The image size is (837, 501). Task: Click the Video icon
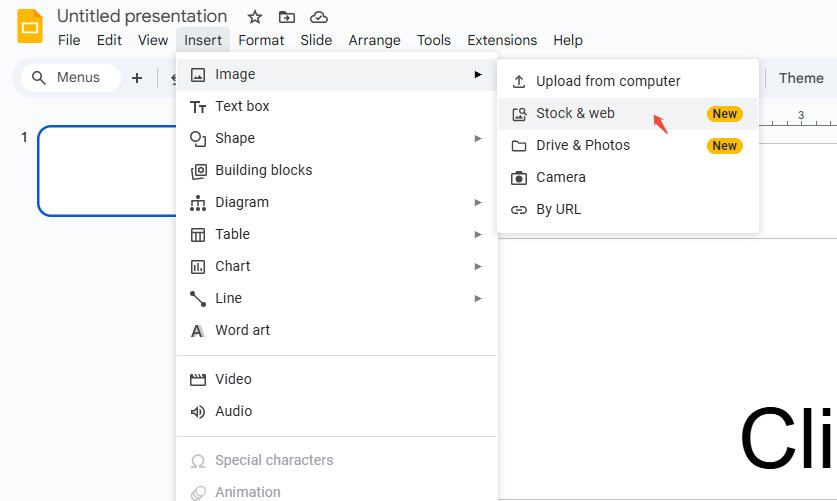(x=198, y=380)
